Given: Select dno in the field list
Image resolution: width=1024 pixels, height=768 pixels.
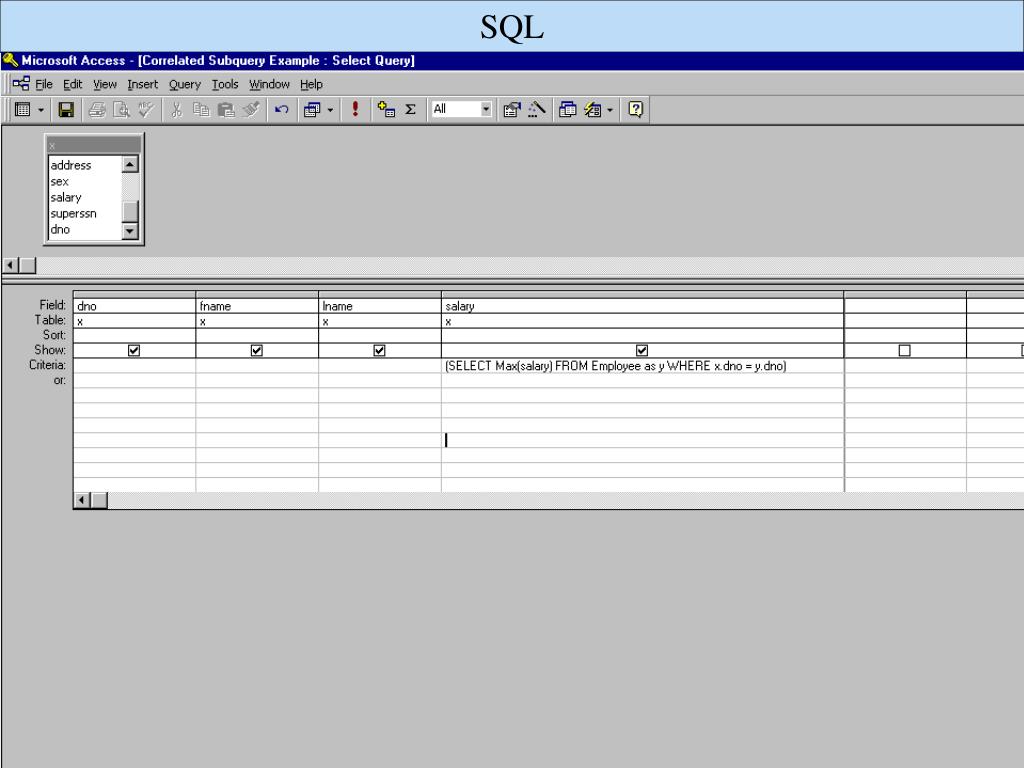Looking at the screenshot, I should click(85, 229).
